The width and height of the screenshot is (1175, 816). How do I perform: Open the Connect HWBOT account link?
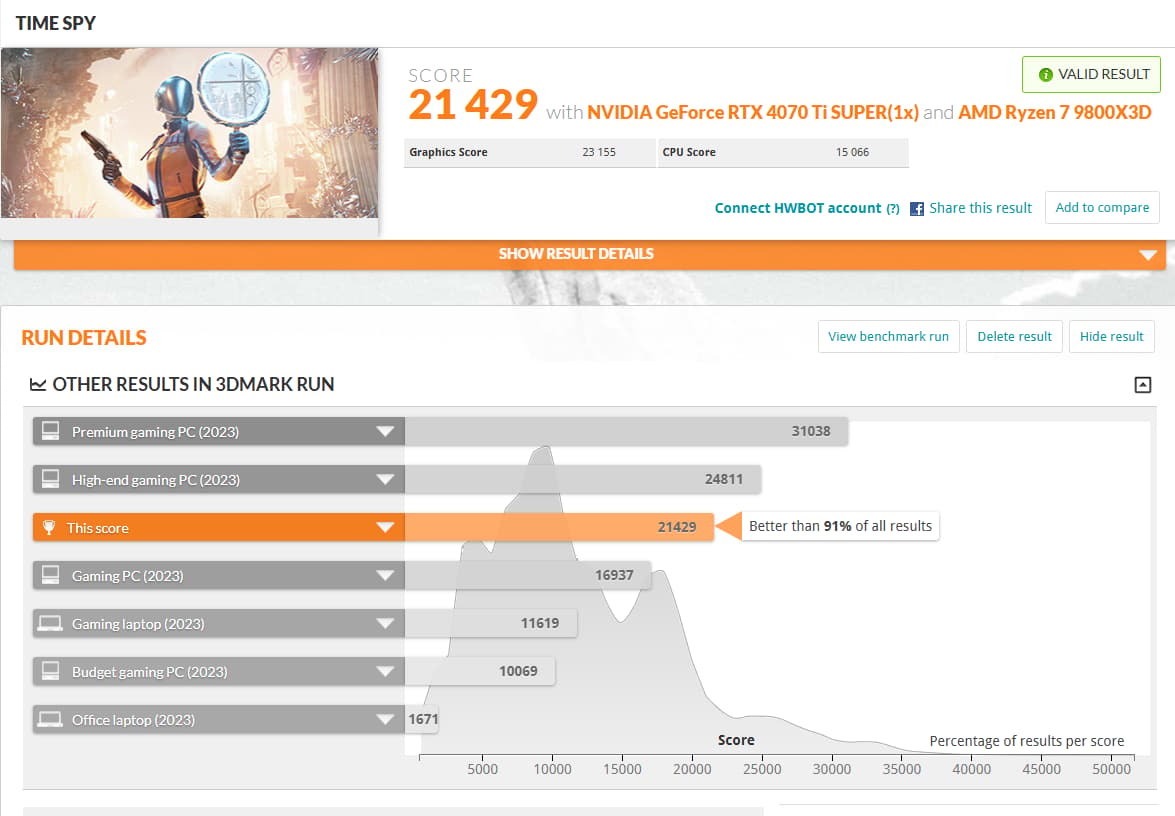797,208
